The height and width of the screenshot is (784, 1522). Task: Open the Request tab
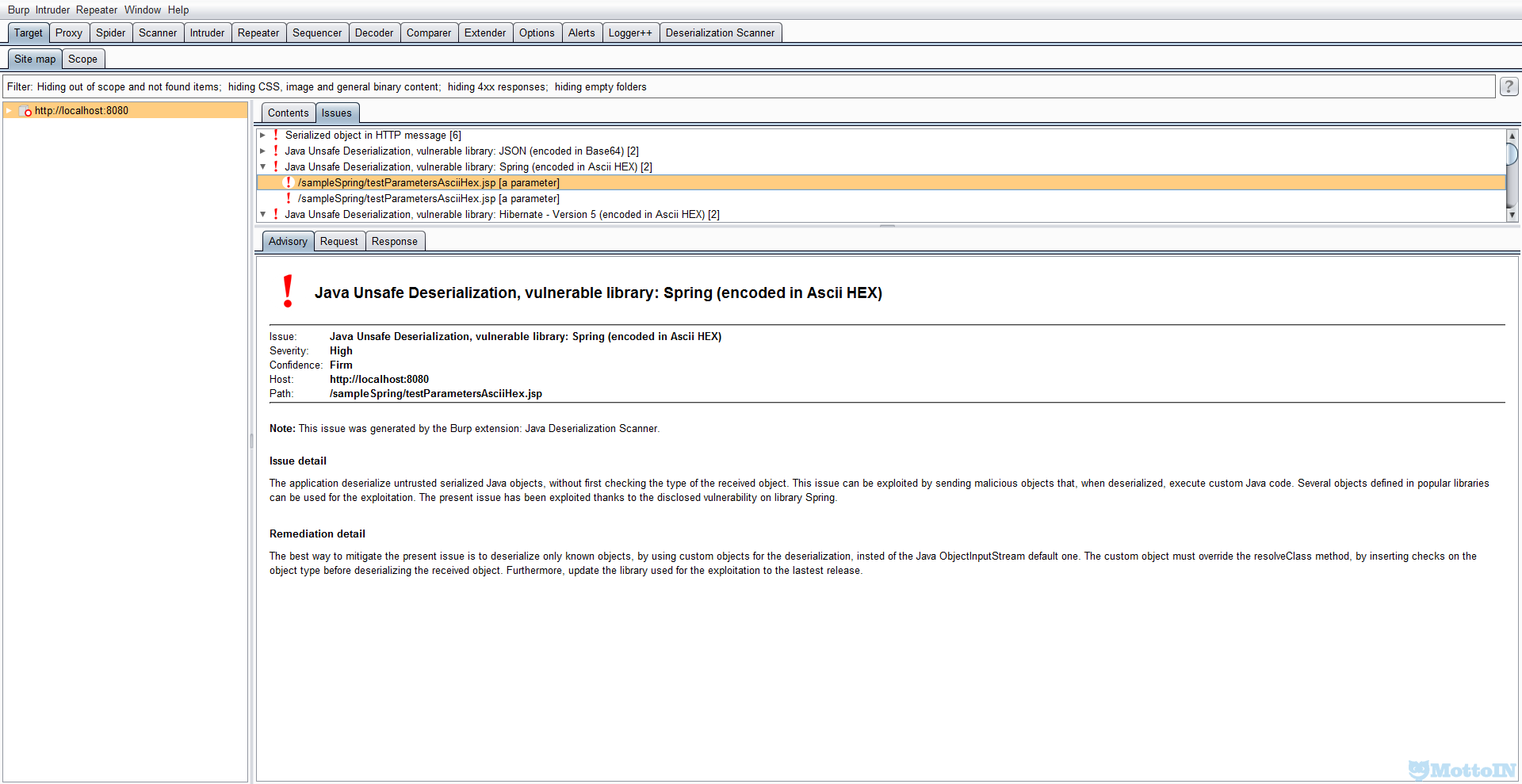pyautogui.click(x=338, y=241)
